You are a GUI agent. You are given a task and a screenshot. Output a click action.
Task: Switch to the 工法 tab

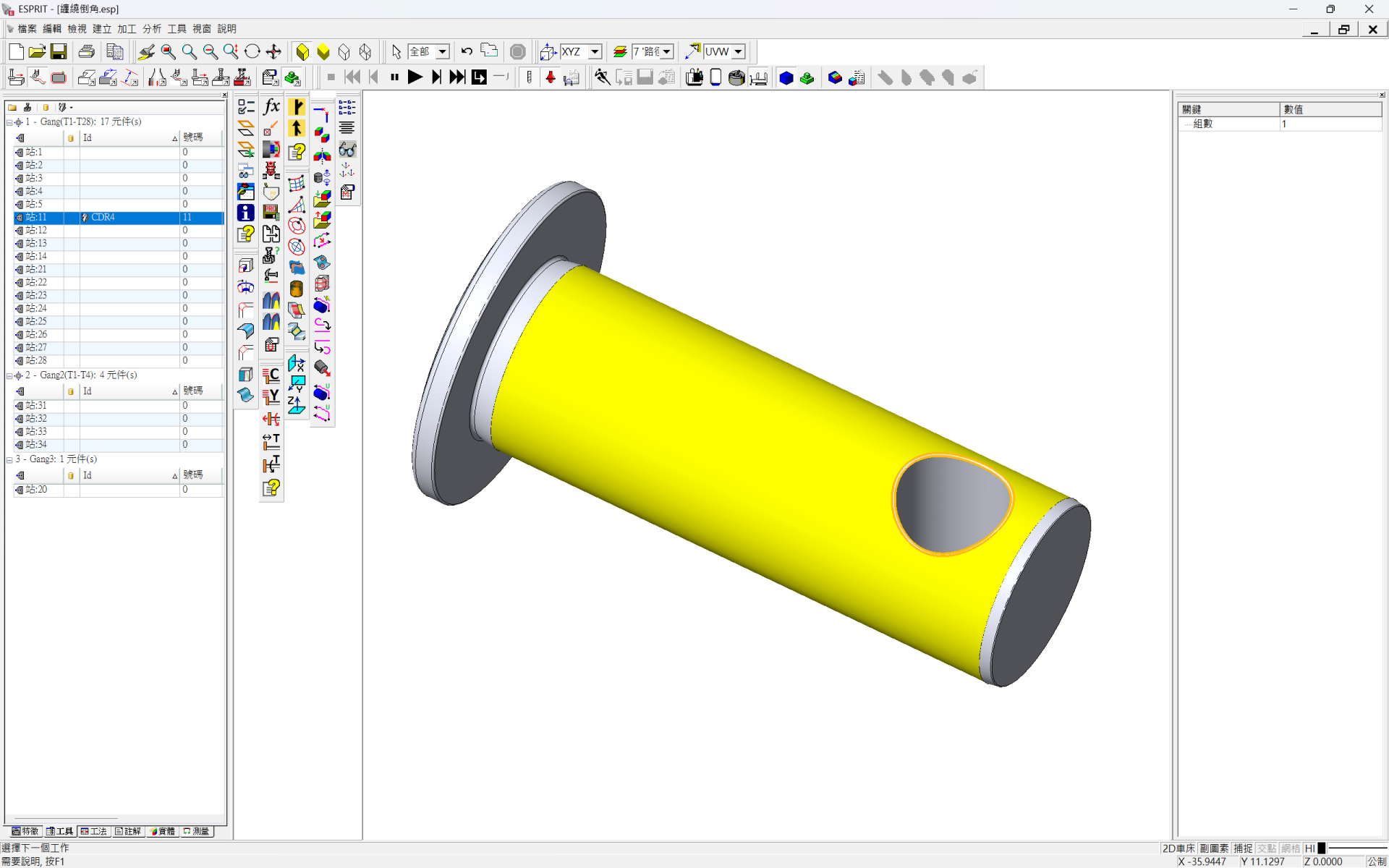[94, 831]
